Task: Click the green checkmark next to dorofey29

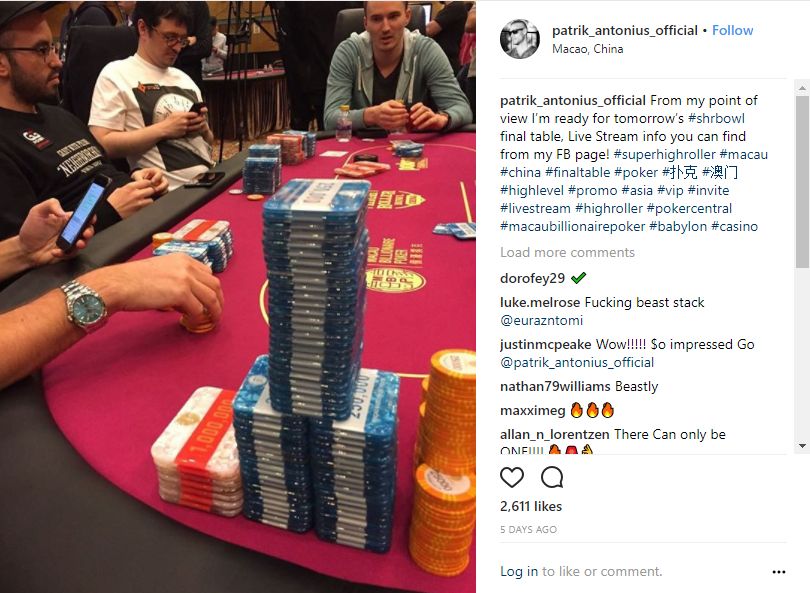Action: [x=579, y=278]
